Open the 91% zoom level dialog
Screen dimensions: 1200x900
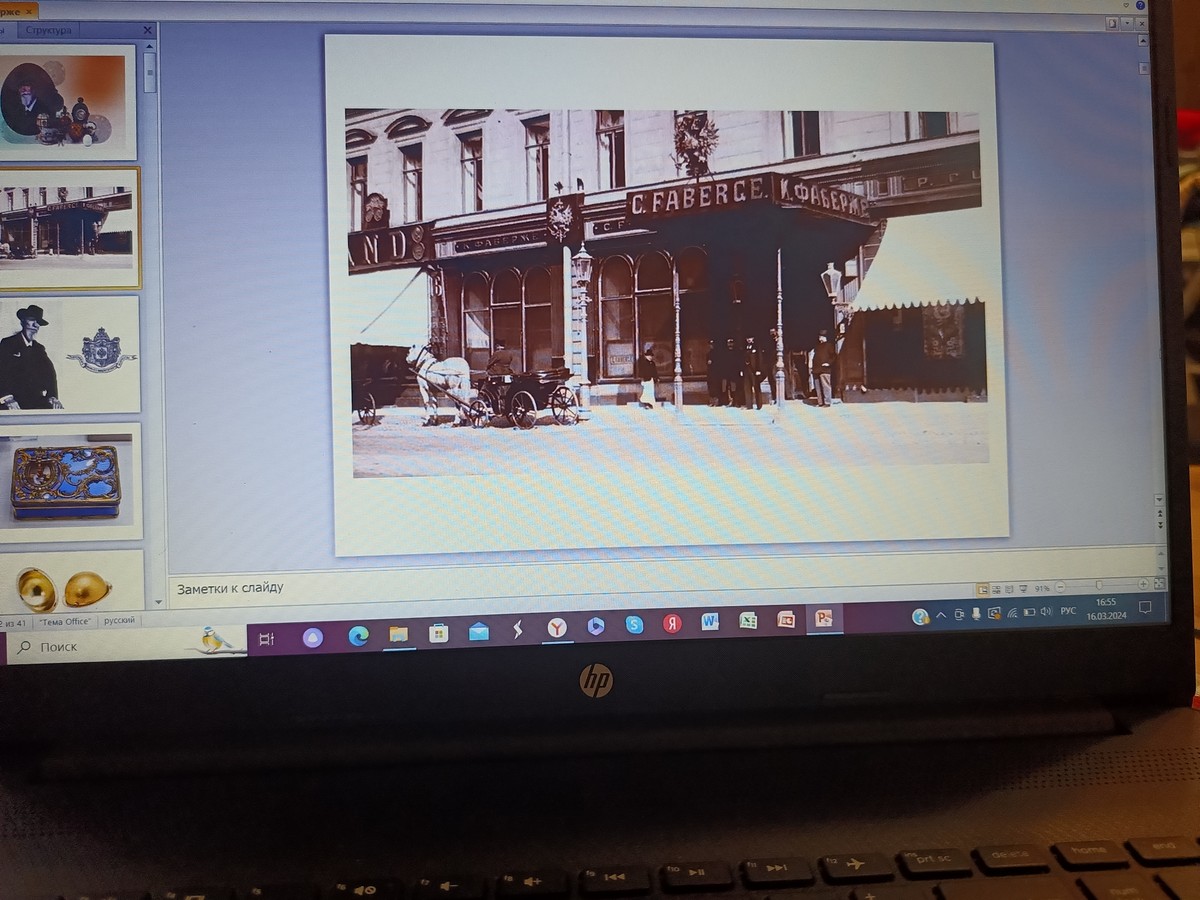(1042, 588)
